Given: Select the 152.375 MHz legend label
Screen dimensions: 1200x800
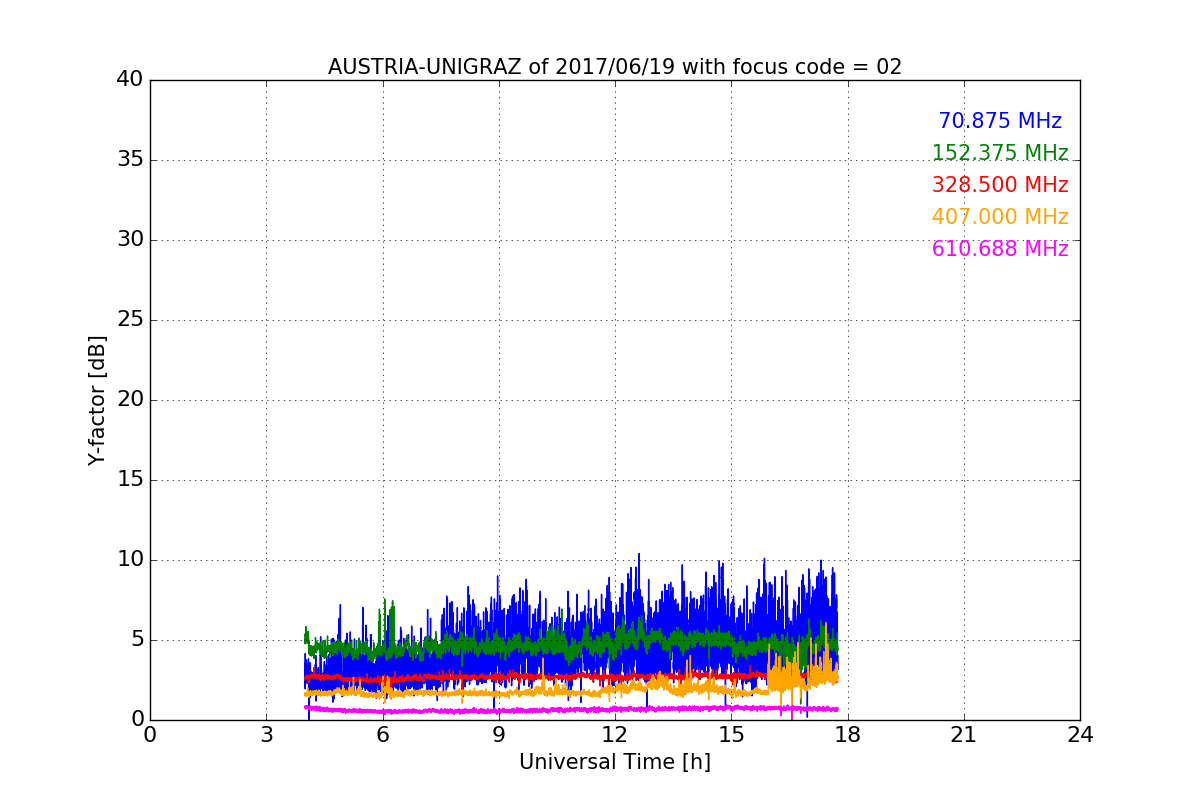Looking at the screenshot, I should point(1000,153).
